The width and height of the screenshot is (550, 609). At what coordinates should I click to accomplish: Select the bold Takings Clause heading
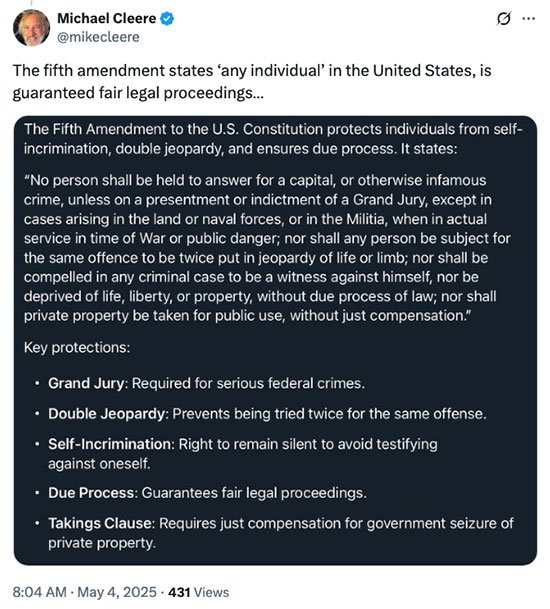click(100, 523)
